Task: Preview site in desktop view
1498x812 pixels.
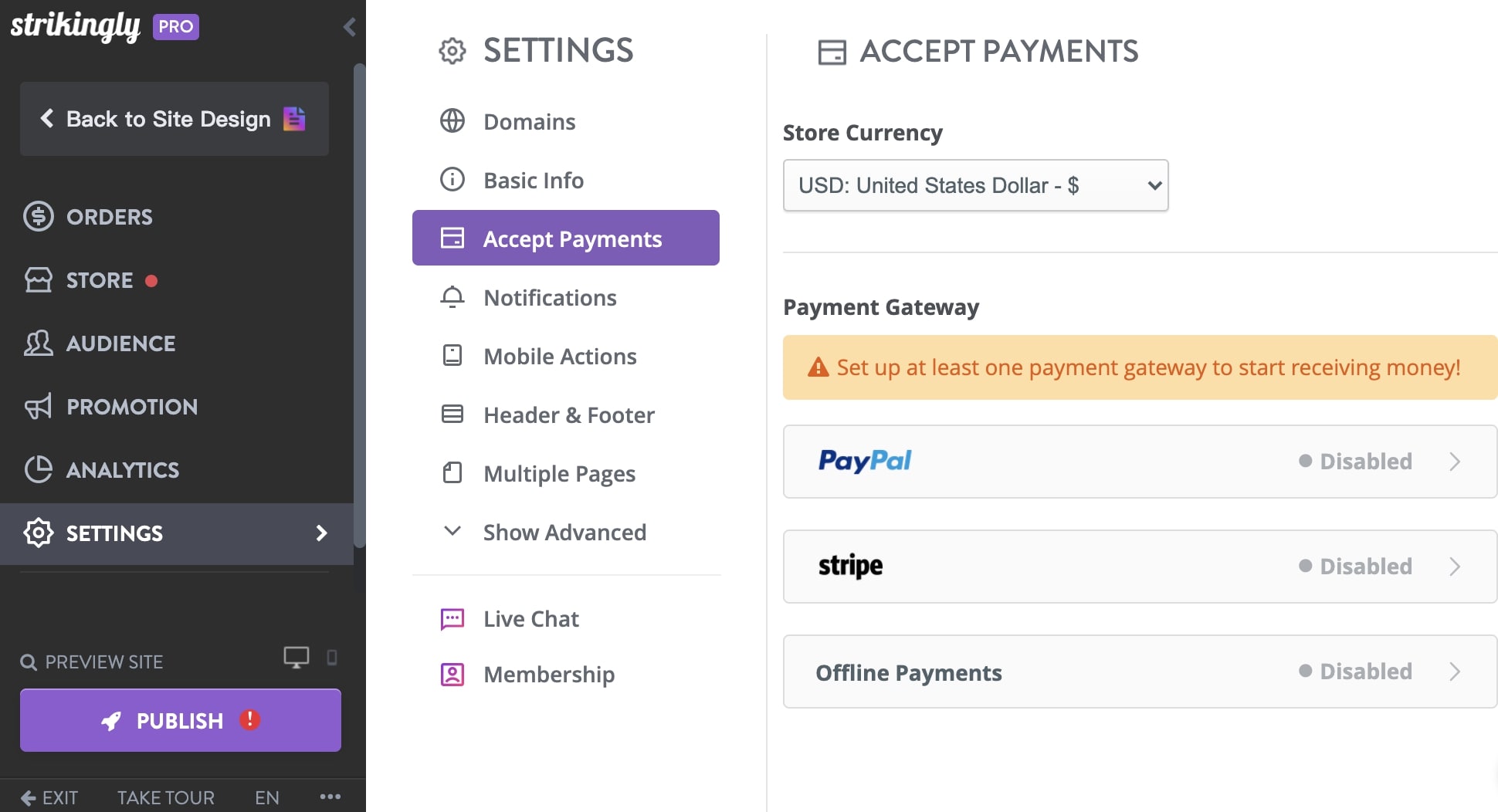Action: 296,658
